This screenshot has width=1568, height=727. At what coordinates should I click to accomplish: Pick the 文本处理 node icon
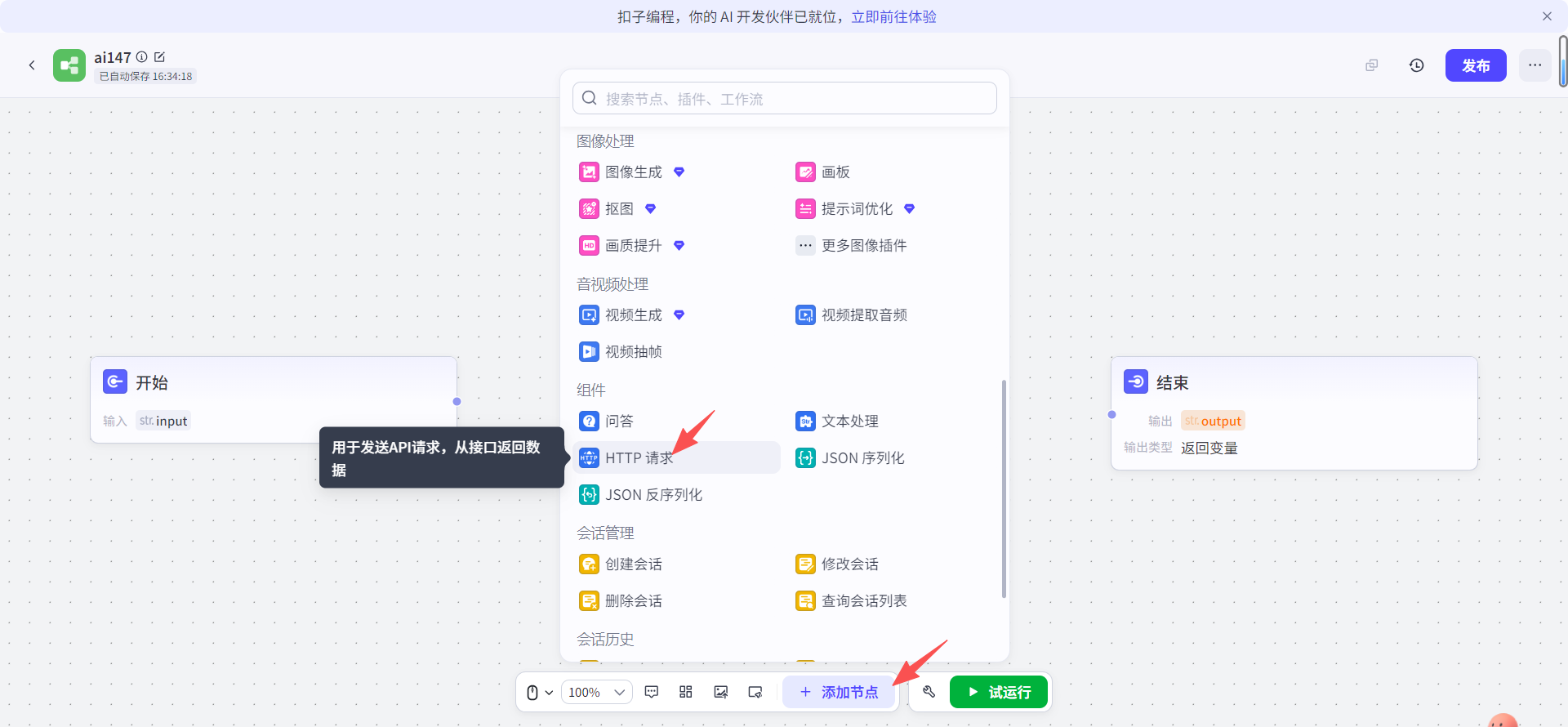[x=805, y=421]
